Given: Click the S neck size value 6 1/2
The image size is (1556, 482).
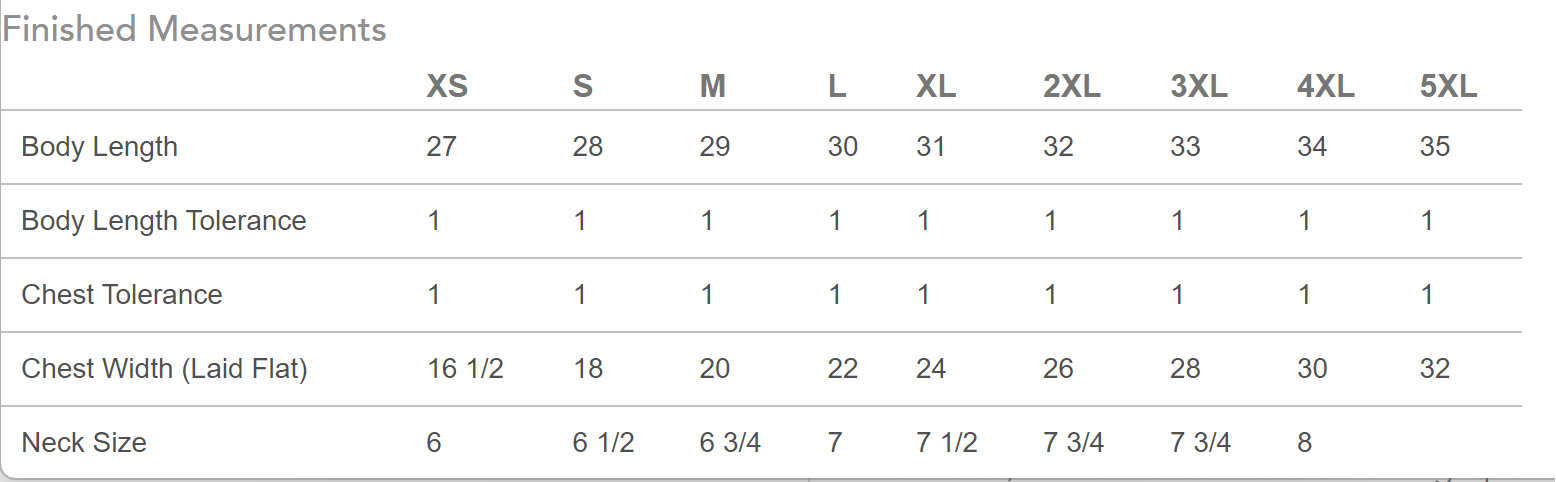Looking at the screenshot, I should pyautogui.click(x=603, y=442).
